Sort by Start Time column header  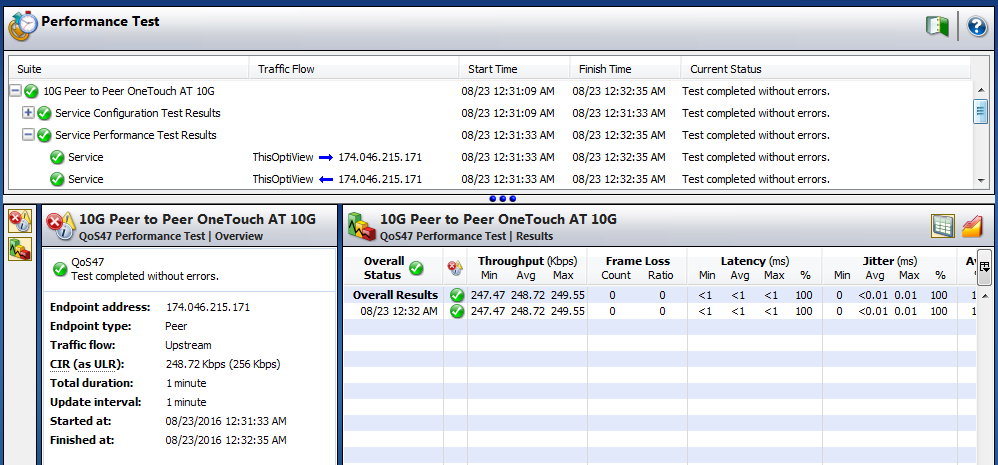(492, 69)
